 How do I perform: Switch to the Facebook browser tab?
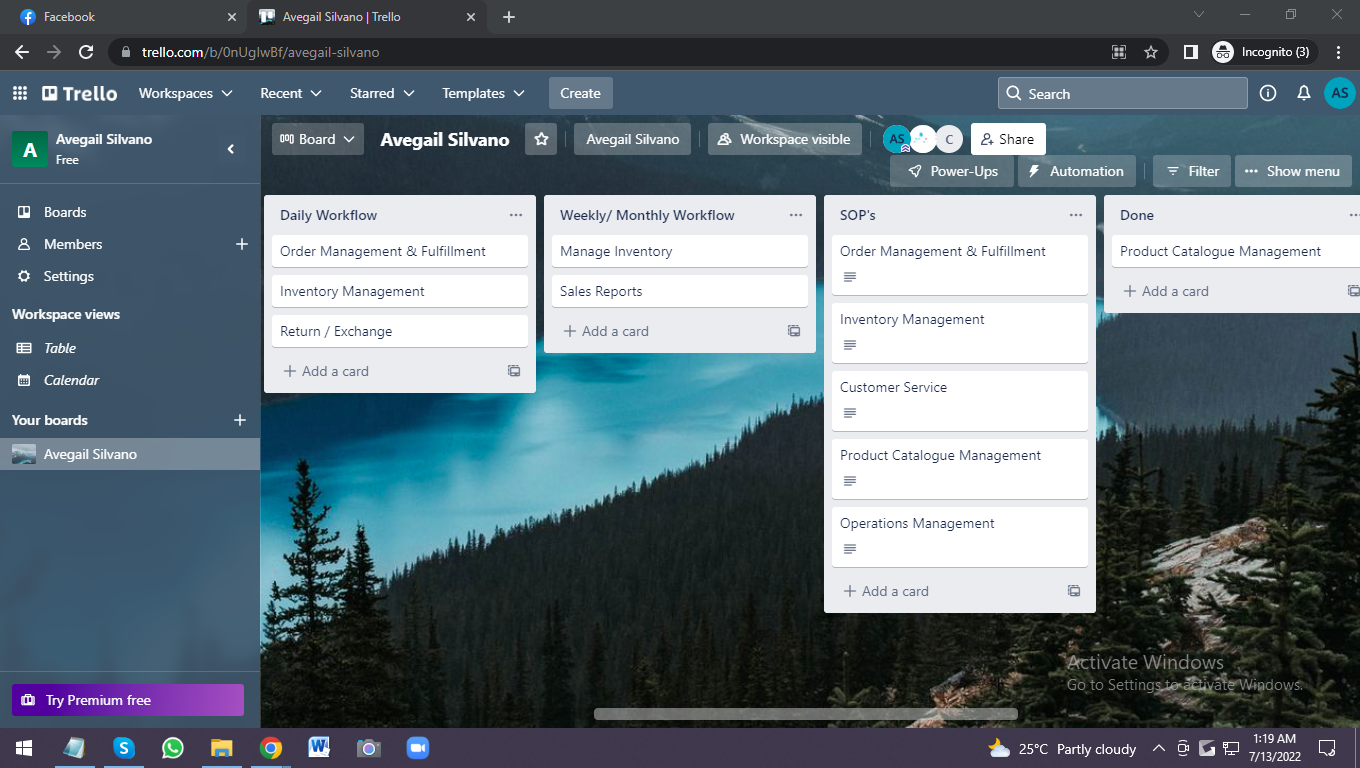pyautogui.click(x=126, y=17)
